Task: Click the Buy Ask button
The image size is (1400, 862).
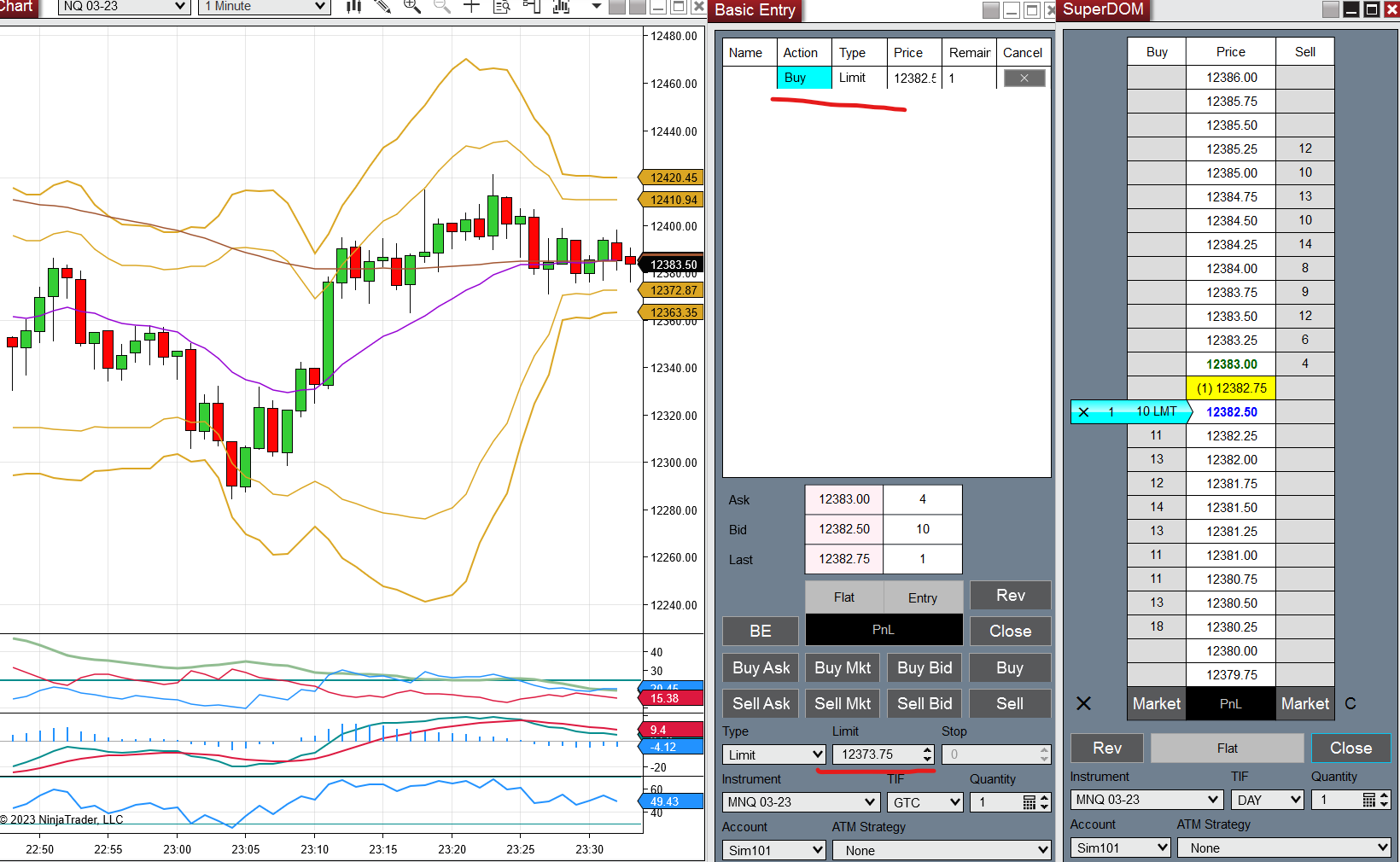Action: tap(761, 667)
